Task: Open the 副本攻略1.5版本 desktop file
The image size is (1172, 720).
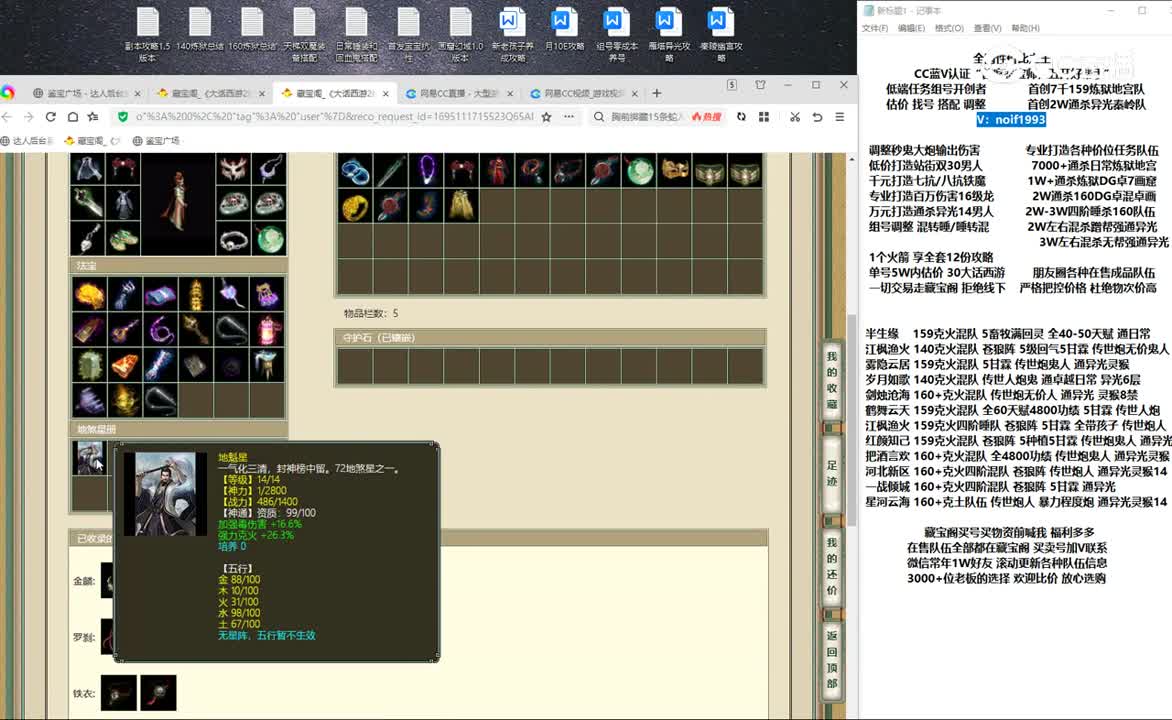Action: coord(147,34)
